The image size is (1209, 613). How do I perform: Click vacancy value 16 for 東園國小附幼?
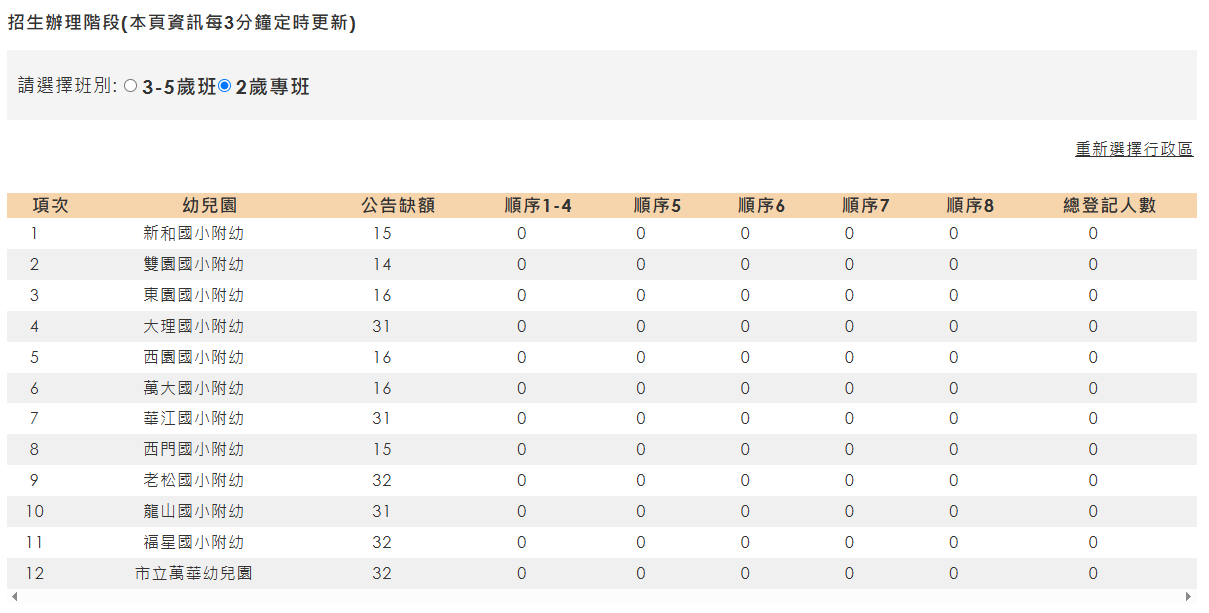[382, 295]
